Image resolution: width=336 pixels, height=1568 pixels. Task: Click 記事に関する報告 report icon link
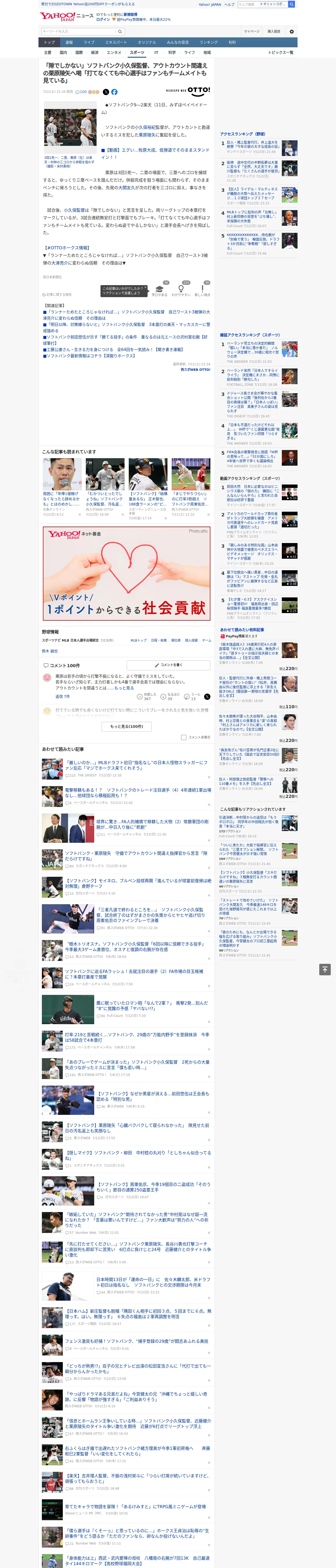(x=57, y=295)
